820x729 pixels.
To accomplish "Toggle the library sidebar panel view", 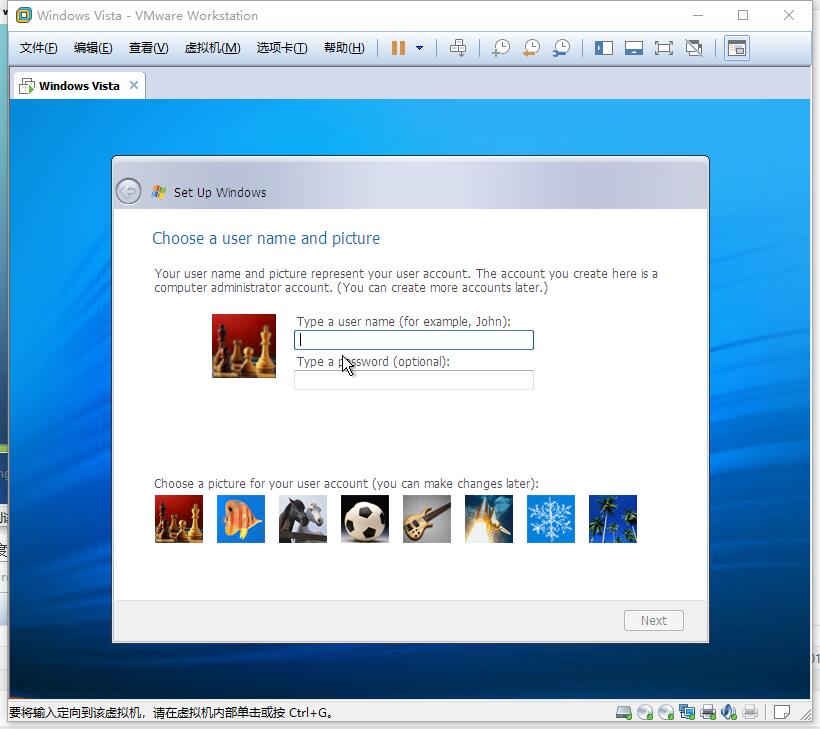I will (603, 48).
